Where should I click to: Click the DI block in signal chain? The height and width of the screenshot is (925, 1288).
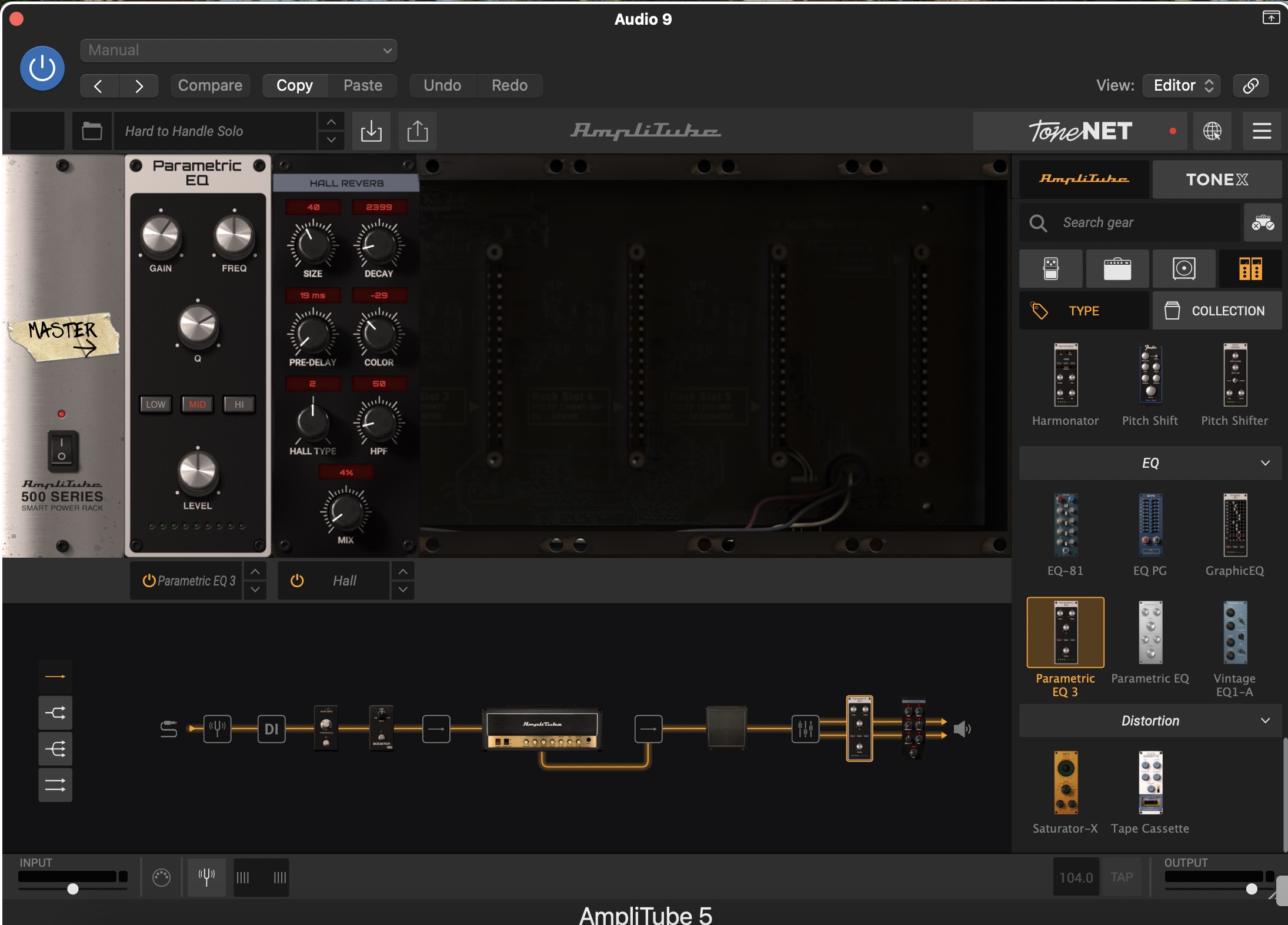coord(271,729)
